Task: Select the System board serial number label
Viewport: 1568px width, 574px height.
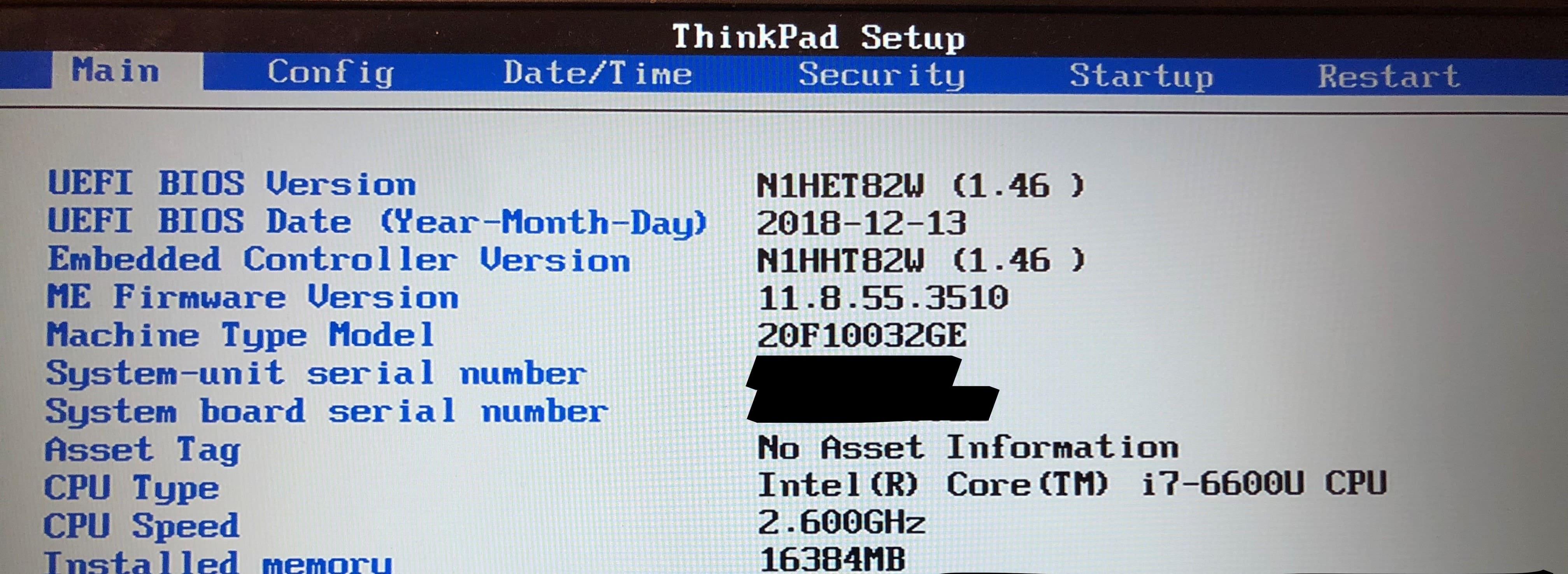Action: 327,411
